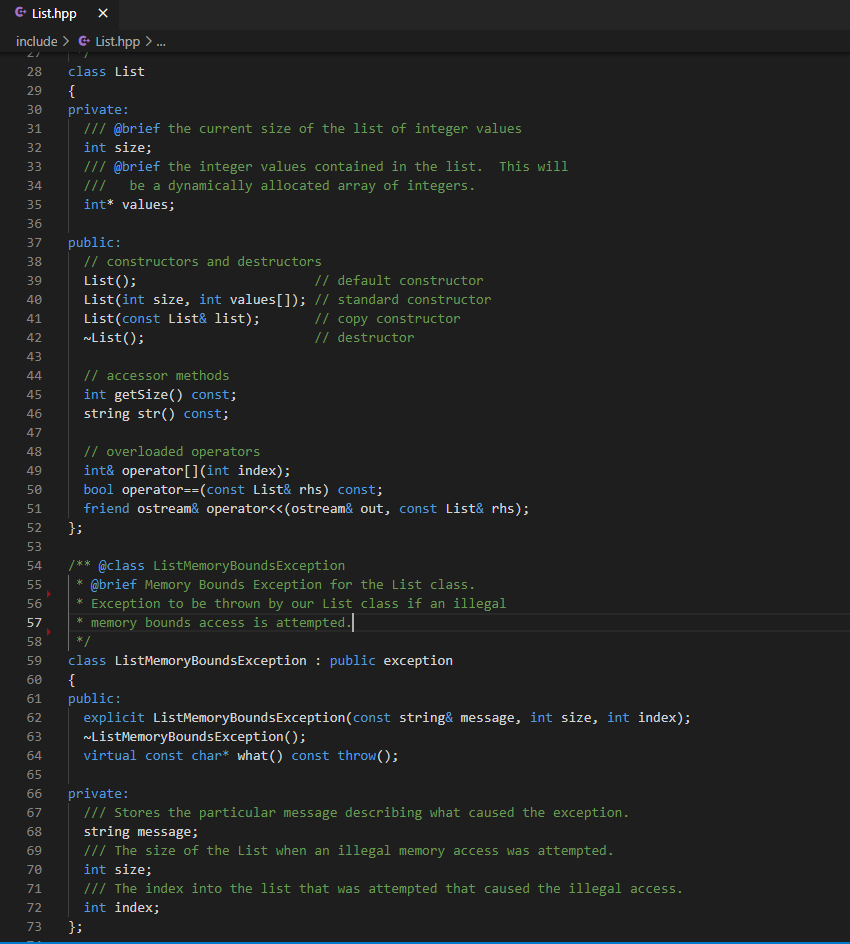Select the List.hpp editor tab
This screenshot has width=850, height=944.
[55, 14]
